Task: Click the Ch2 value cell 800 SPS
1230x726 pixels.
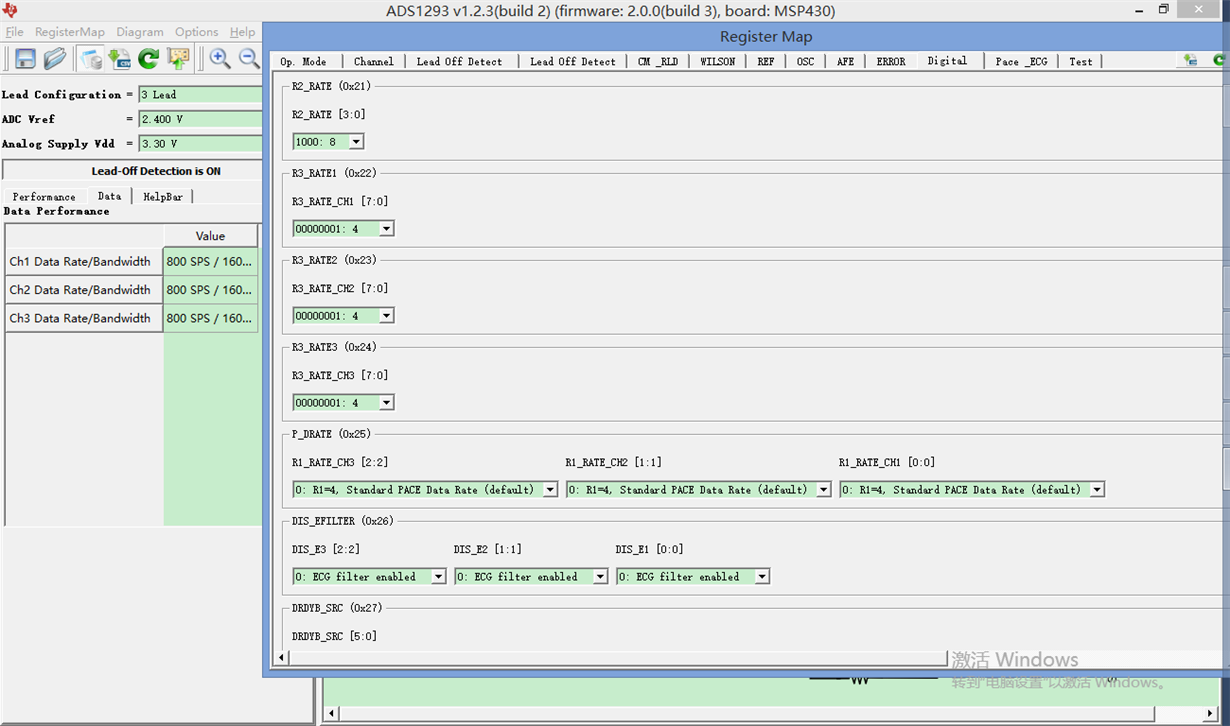Action: point(210,290)
